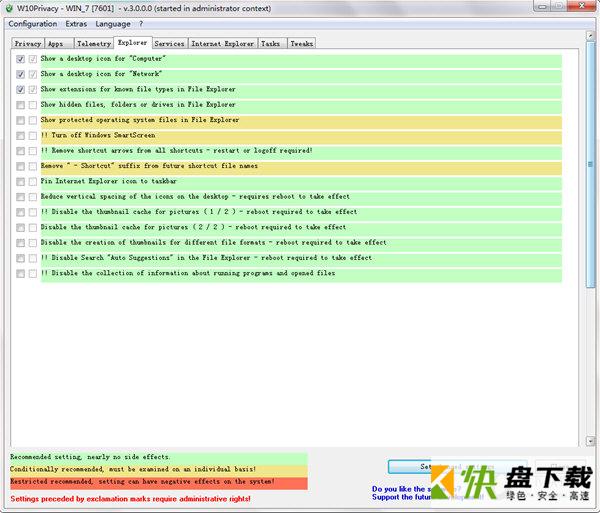Tick first checkbox for Remove "- Shortcut" suffix
Image resolution: width=600 pixels, height=513 pixels.
21,166
